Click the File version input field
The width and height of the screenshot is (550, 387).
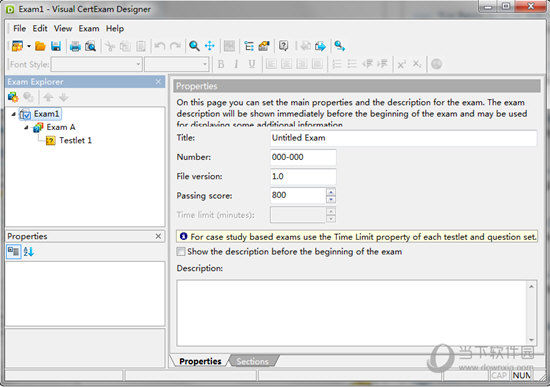coord(303,176)
